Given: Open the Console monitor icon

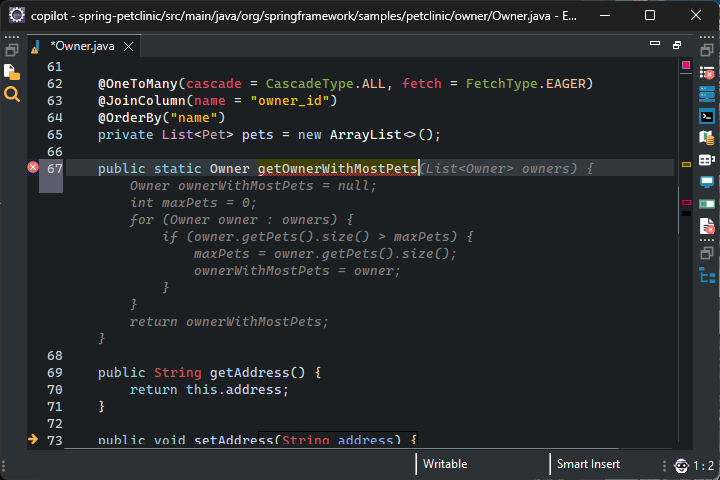Looking at the screenshot, I should coord(707,182).
